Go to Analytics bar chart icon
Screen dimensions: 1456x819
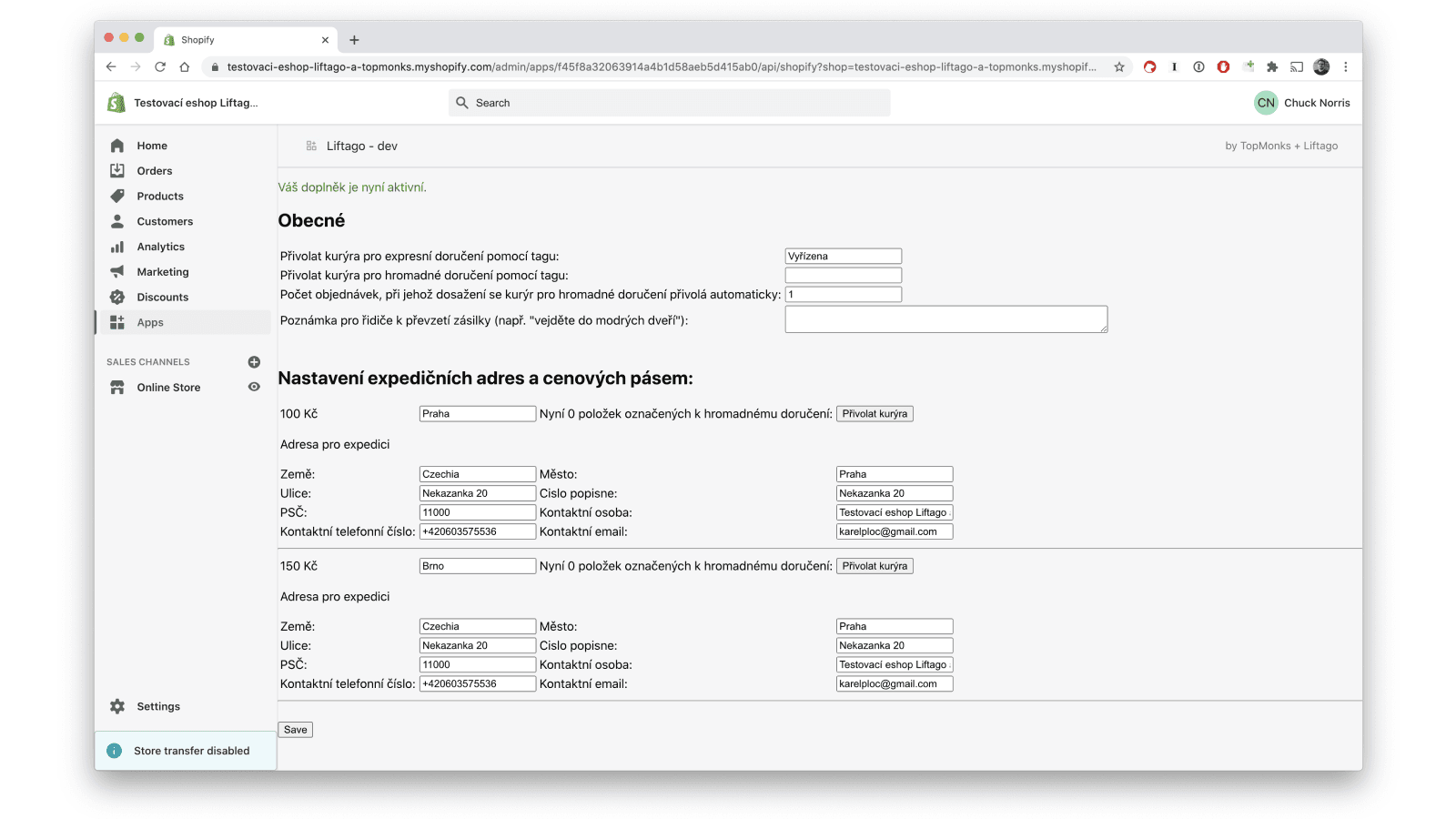coord(117,247)
